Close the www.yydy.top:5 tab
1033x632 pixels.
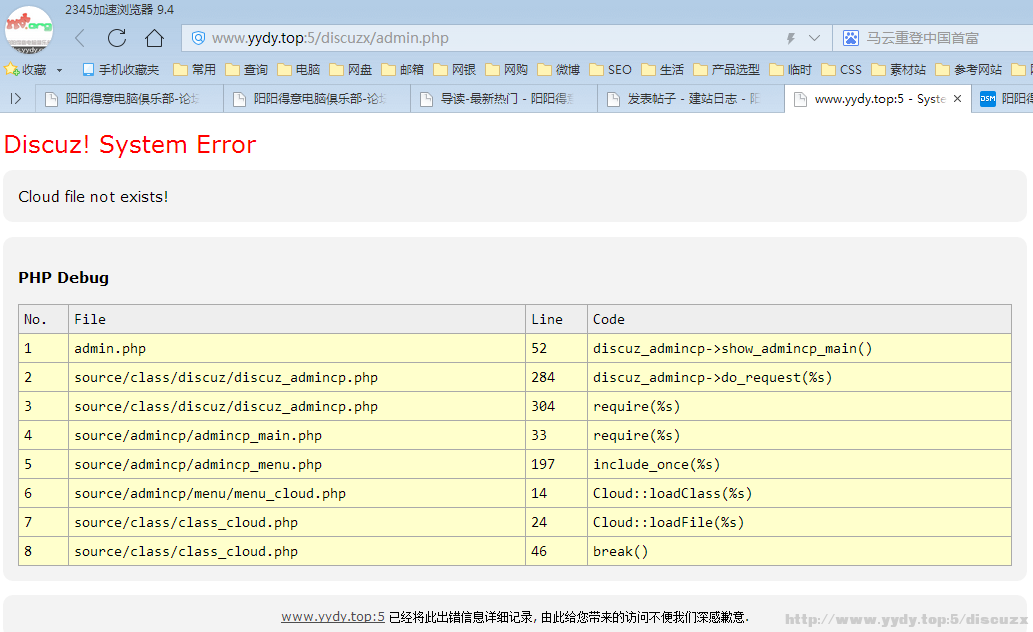click(957, 99)
